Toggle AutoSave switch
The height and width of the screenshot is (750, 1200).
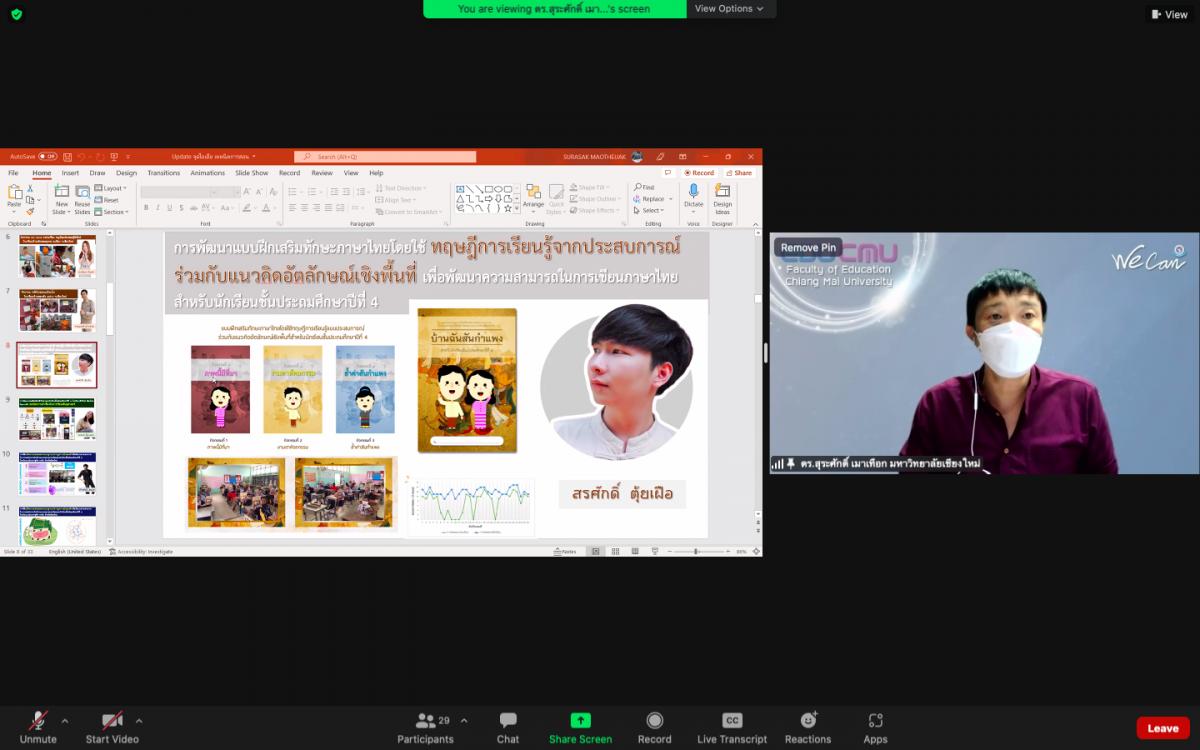(47, 157)
